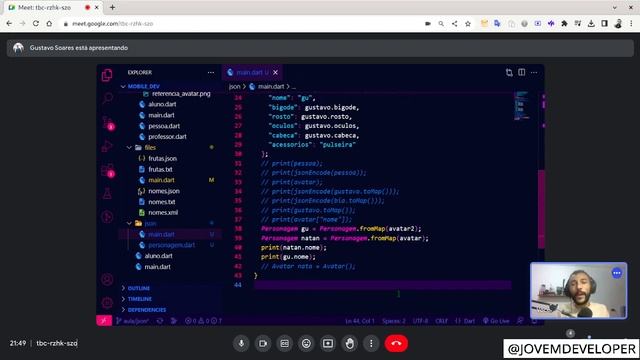Open Extensions view in activity bar
The height and width of the screenshot is (360, 640).
[x=108, y=171]
